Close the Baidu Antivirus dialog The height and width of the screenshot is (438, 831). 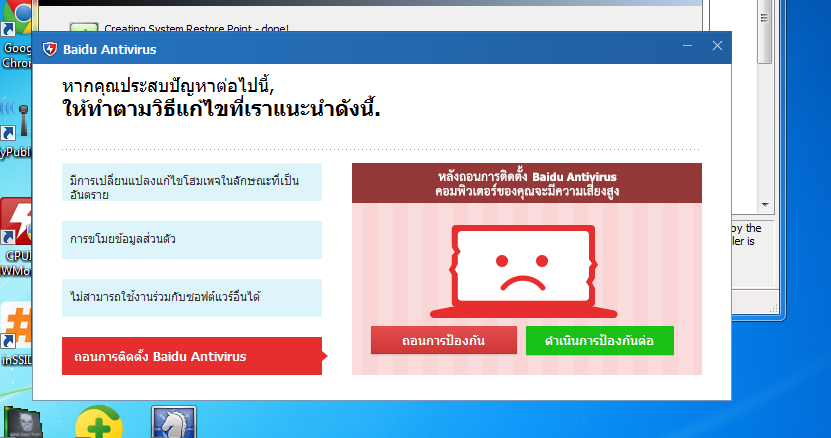(x=717, y=46)
